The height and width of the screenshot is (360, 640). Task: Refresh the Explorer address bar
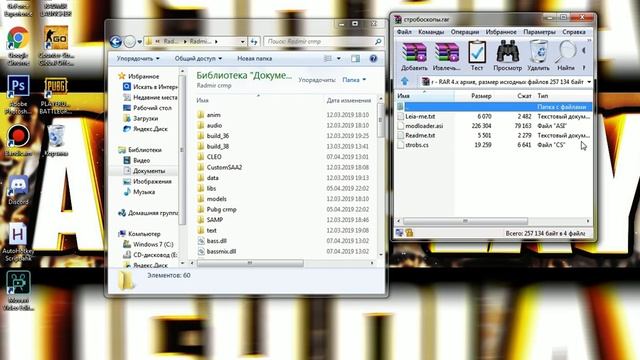[x=254, y=41]
